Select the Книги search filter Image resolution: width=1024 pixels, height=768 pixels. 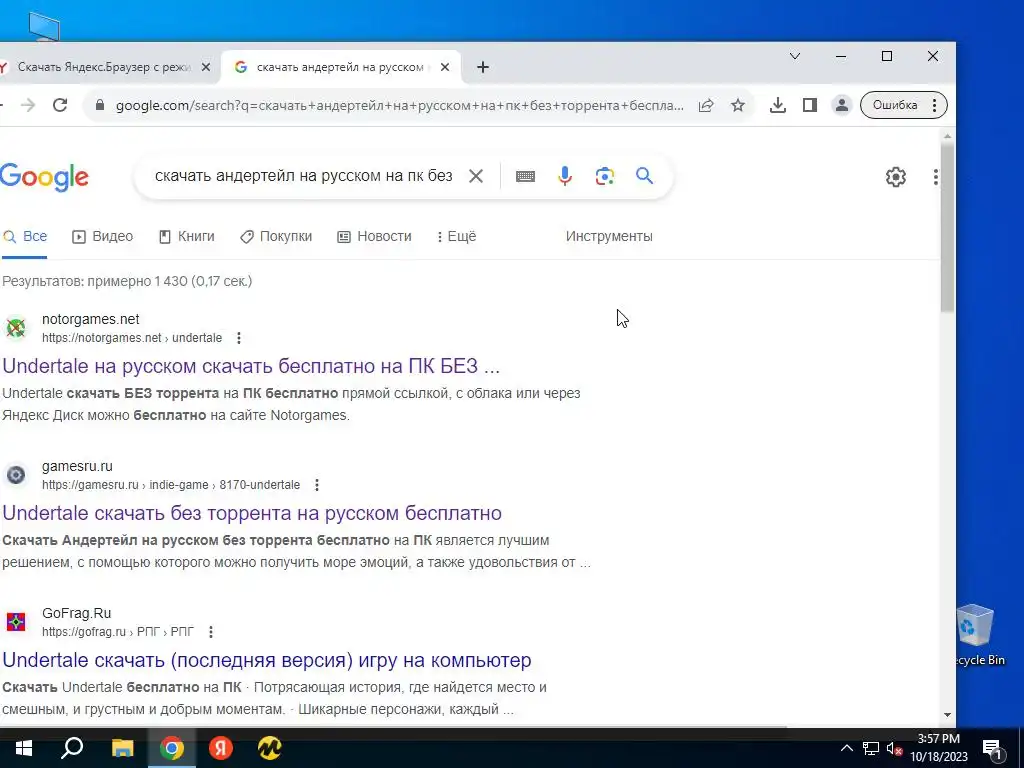click(187, 236)
